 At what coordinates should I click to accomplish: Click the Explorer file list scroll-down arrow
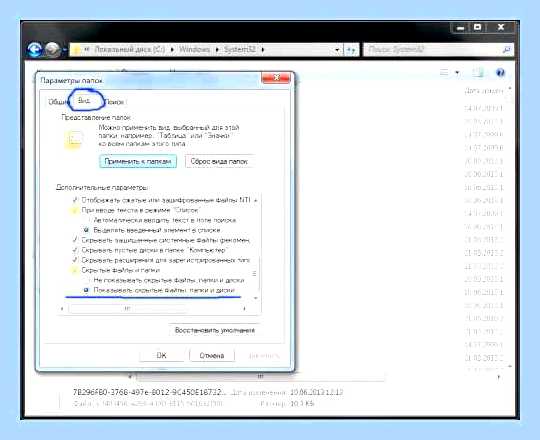tap(510, 366)
